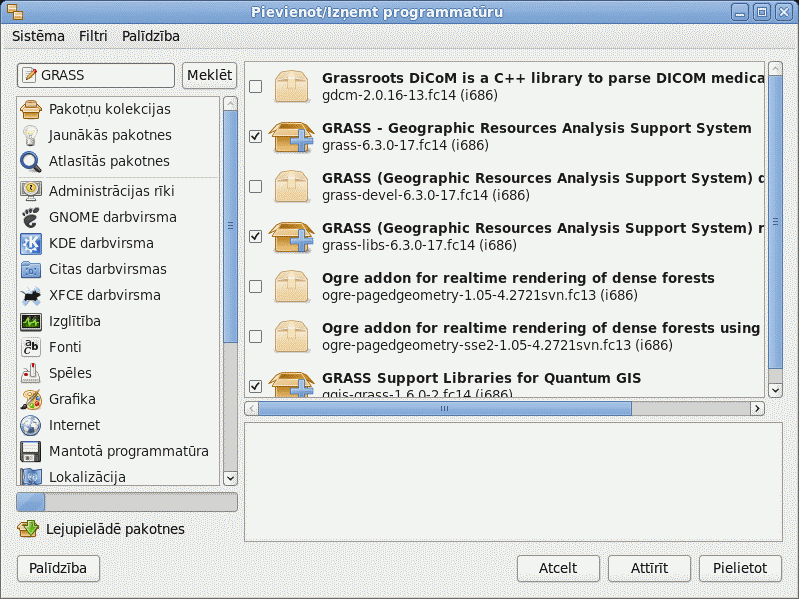Screen dimensions: 799x599
Task: Click the Palīdzība button at bottom
Action: pos(58,568)
